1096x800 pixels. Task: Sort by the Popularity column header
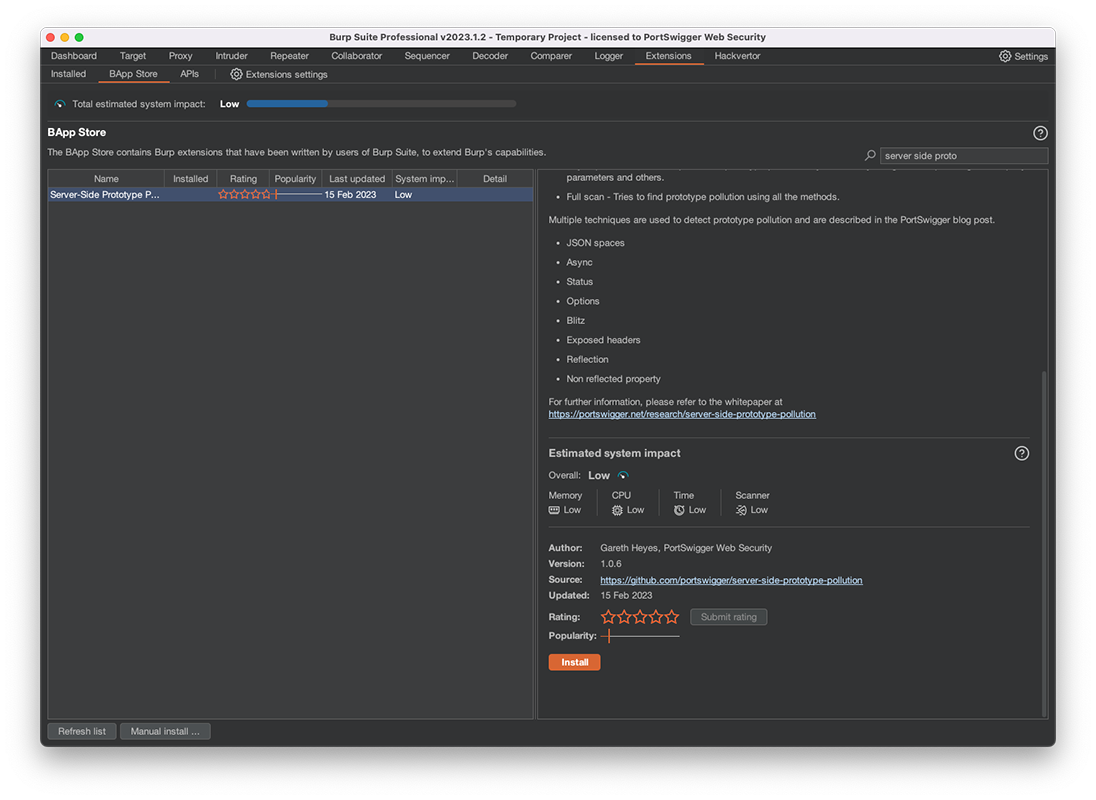tap(295, 179)
